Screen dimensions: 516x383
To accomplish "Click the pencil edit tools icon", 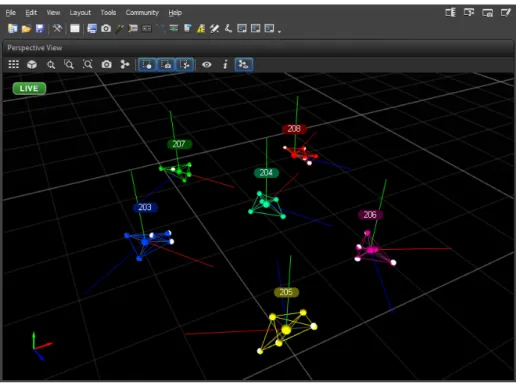I will 214,29.
